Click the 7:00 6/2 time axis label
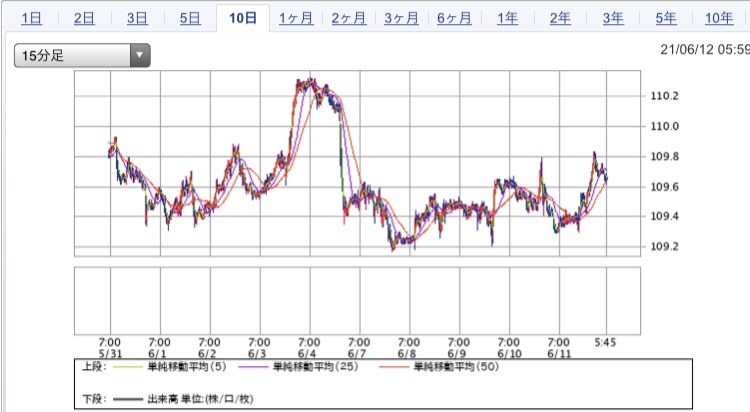Screen dimensions: 750x412 (210, 348)
